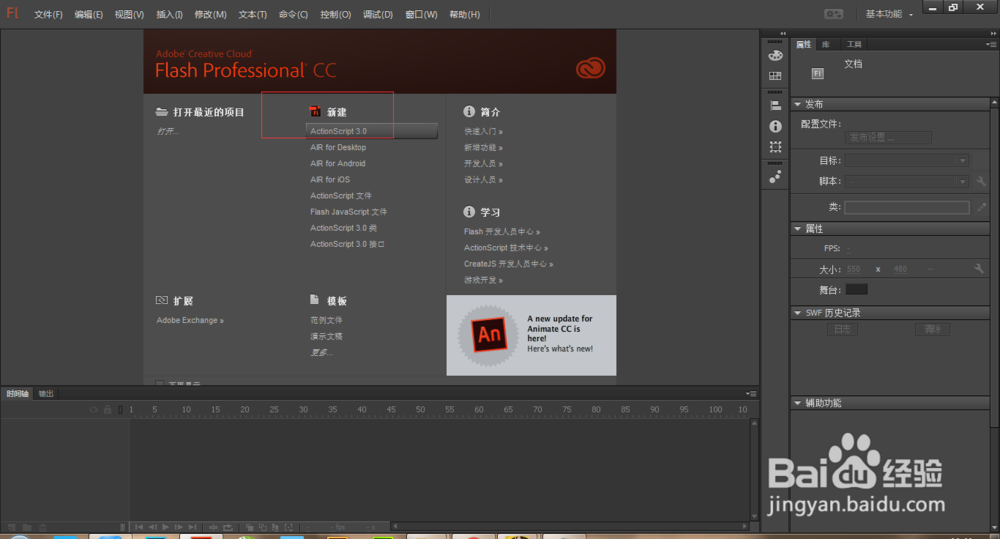
Task: Open the 文件(F) menu
Action: pos(48,15)
